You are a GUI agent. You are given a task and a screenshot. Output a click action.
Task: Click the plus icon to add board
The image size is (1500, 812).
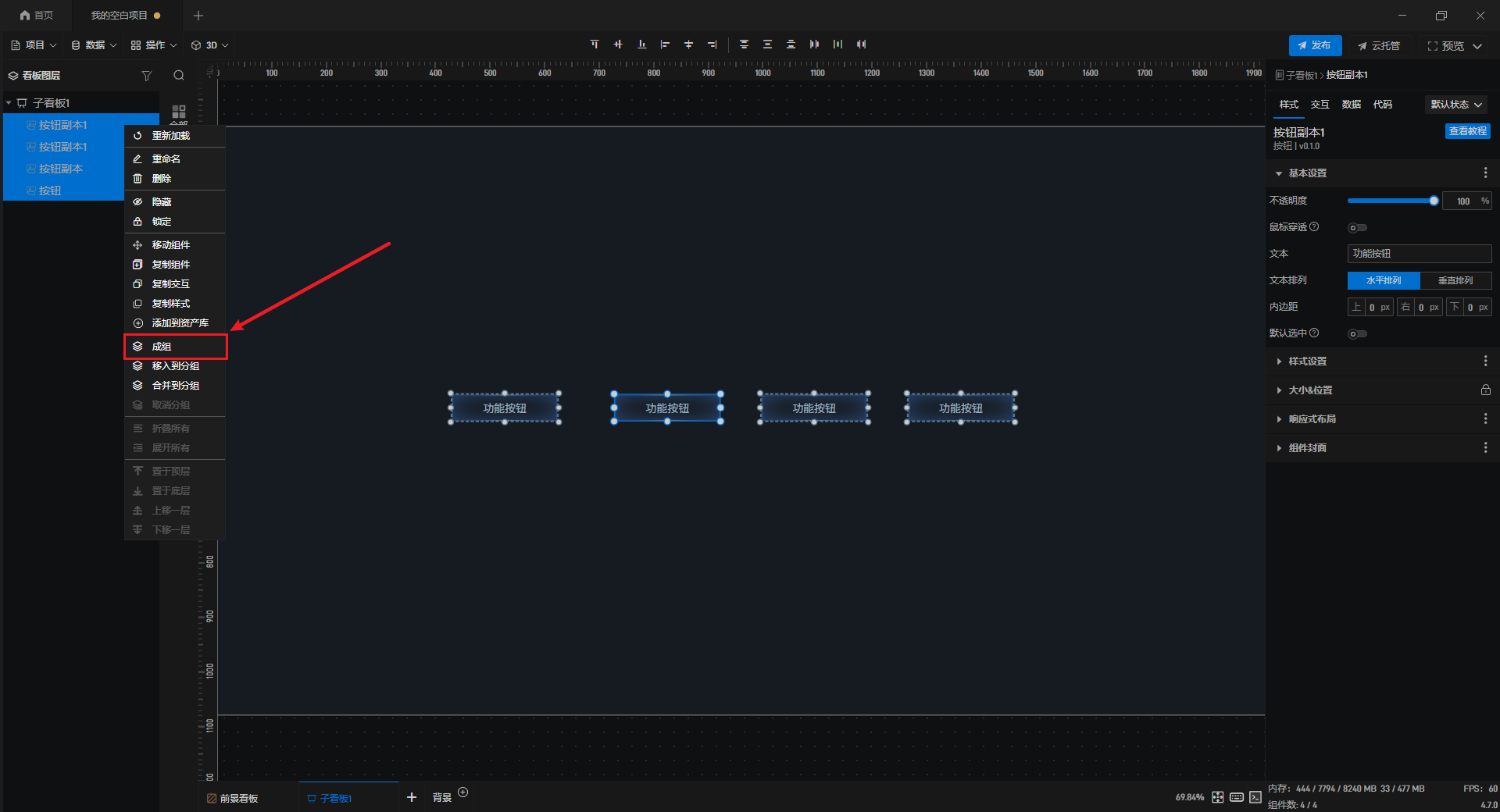click(x=412, y=797)
